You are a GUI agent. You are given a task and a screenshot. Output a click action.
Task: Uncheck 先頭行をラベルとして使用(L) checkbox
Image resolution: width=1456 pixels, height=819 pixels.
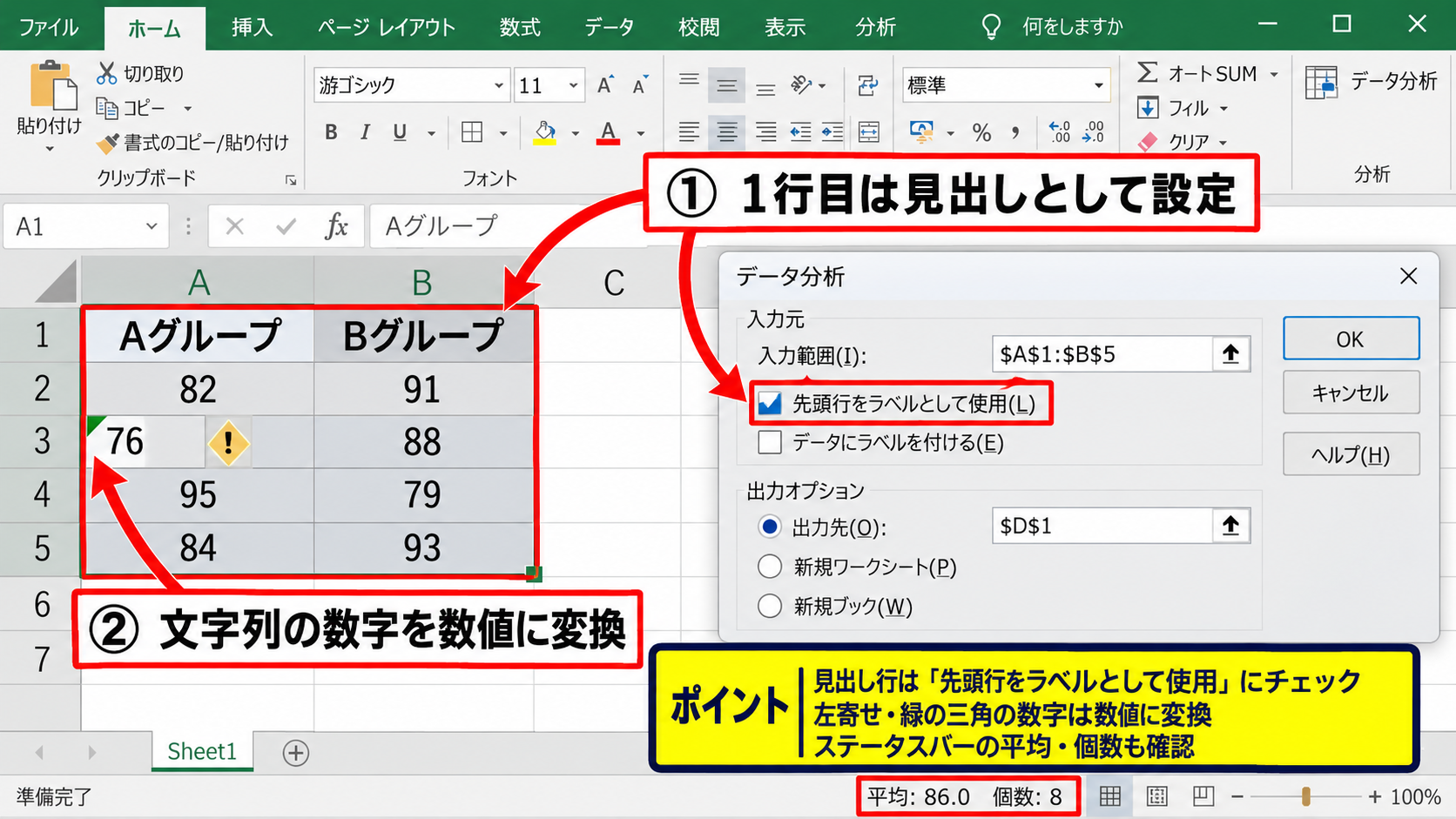tap(770, 404)
